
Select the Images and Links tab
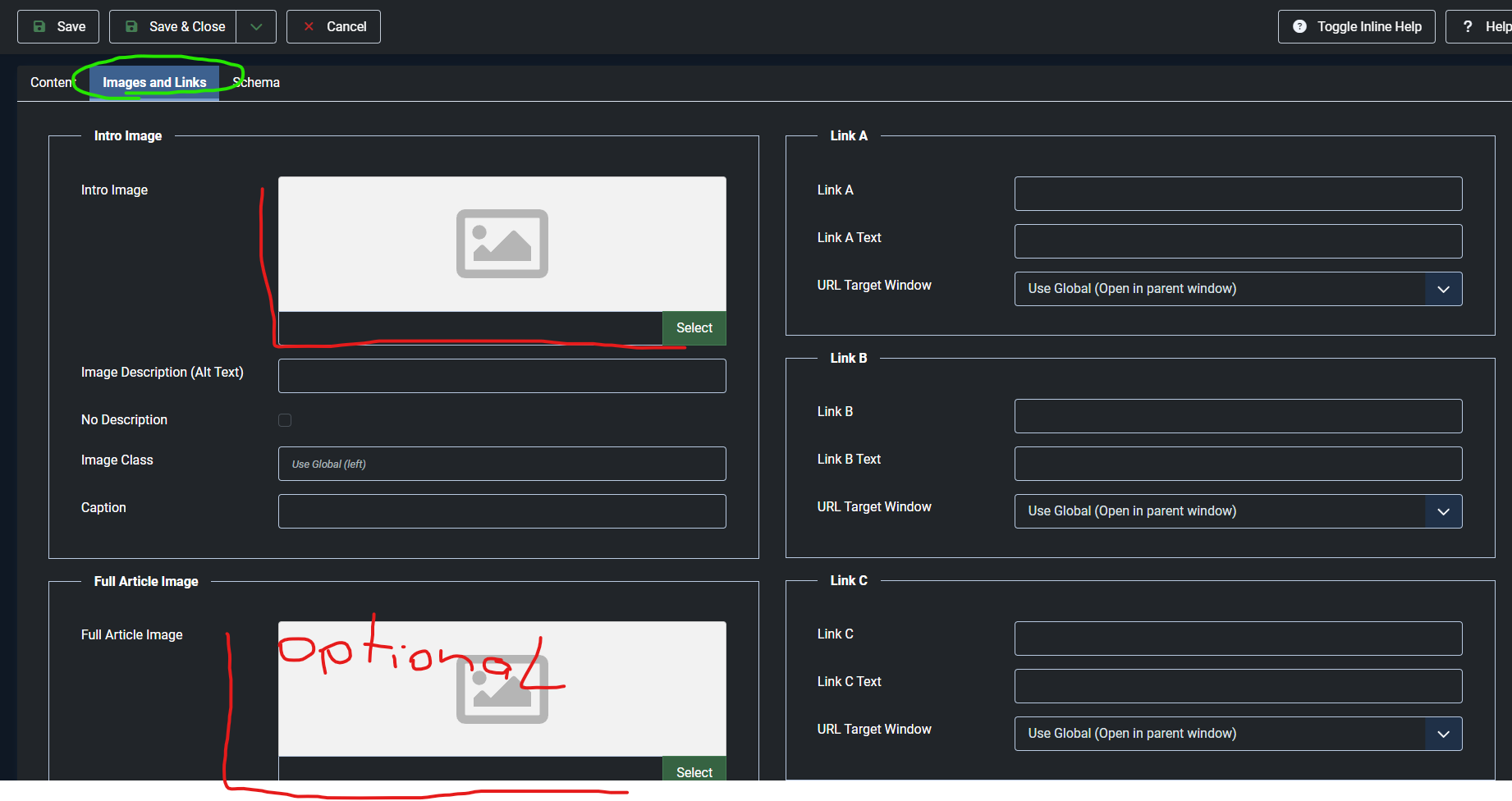(x=154, y=83)
